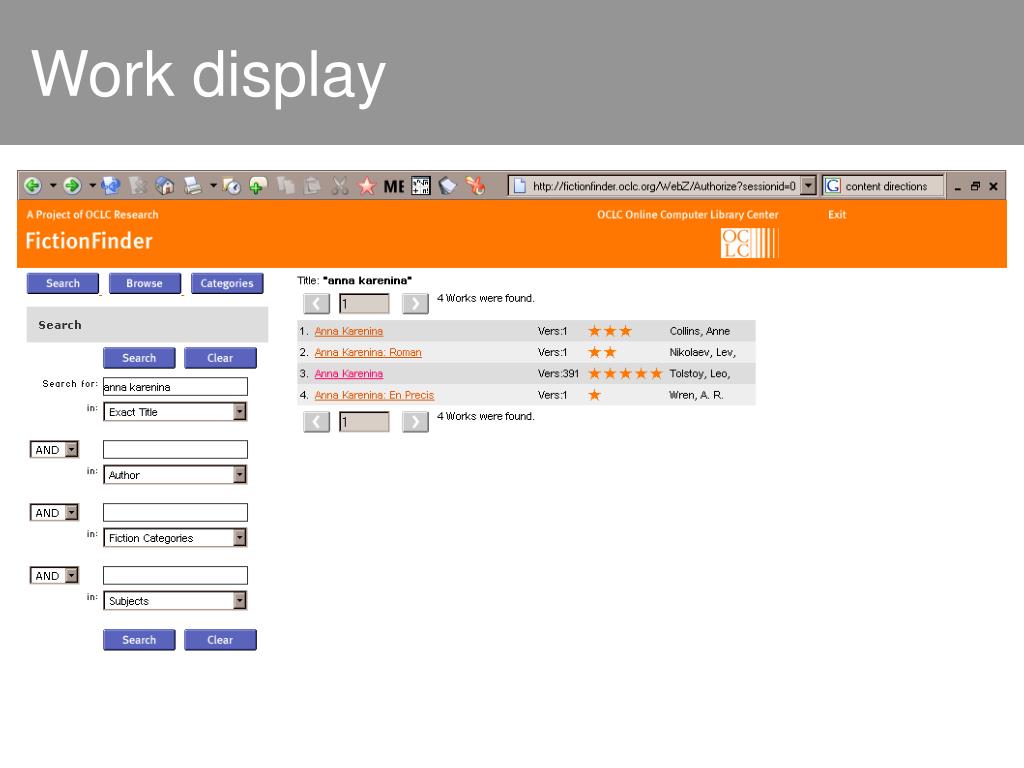Click the Cut scissors icon

tap(340, 186)
